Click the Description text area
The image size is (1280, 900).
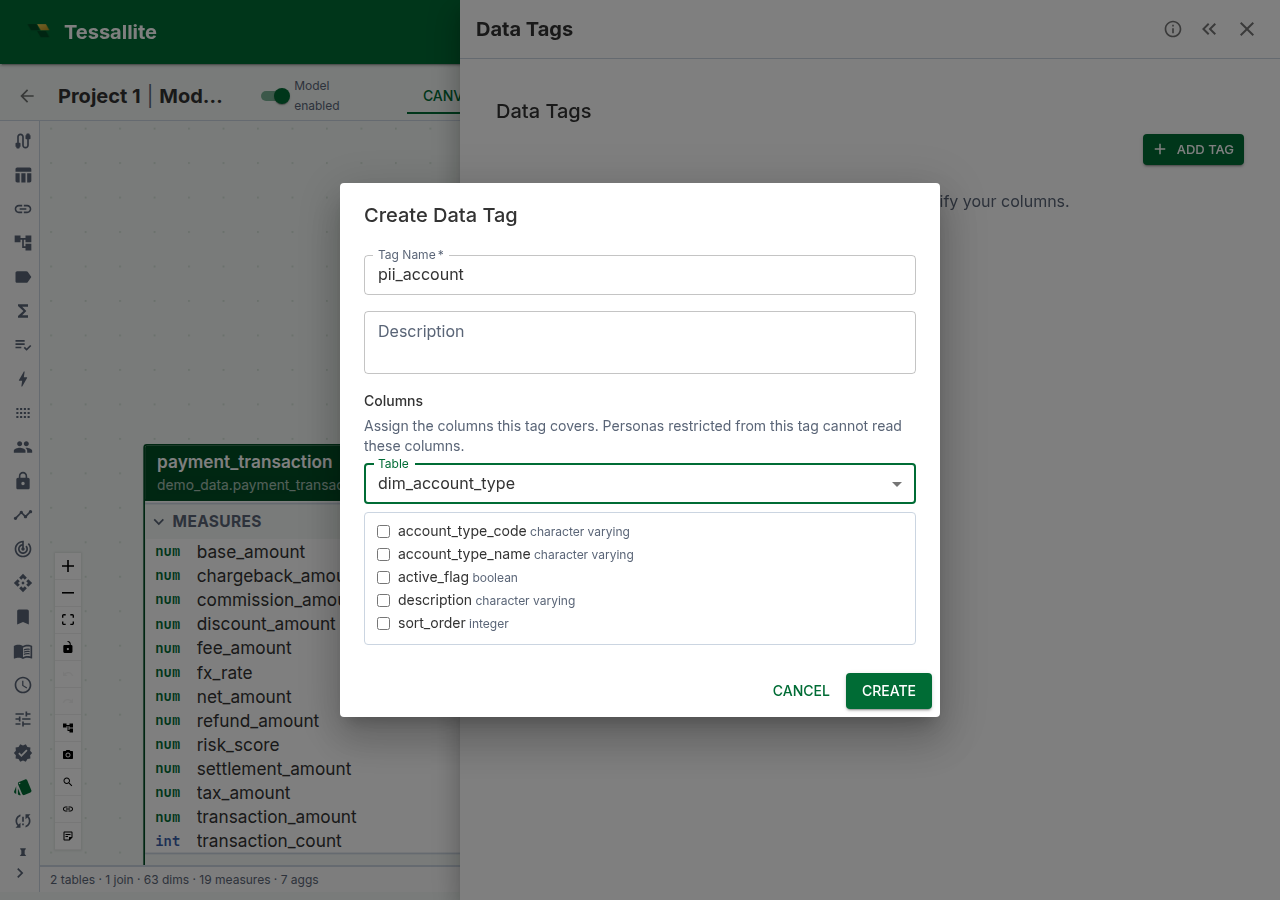pyautogui.click(x=640, y=342)
